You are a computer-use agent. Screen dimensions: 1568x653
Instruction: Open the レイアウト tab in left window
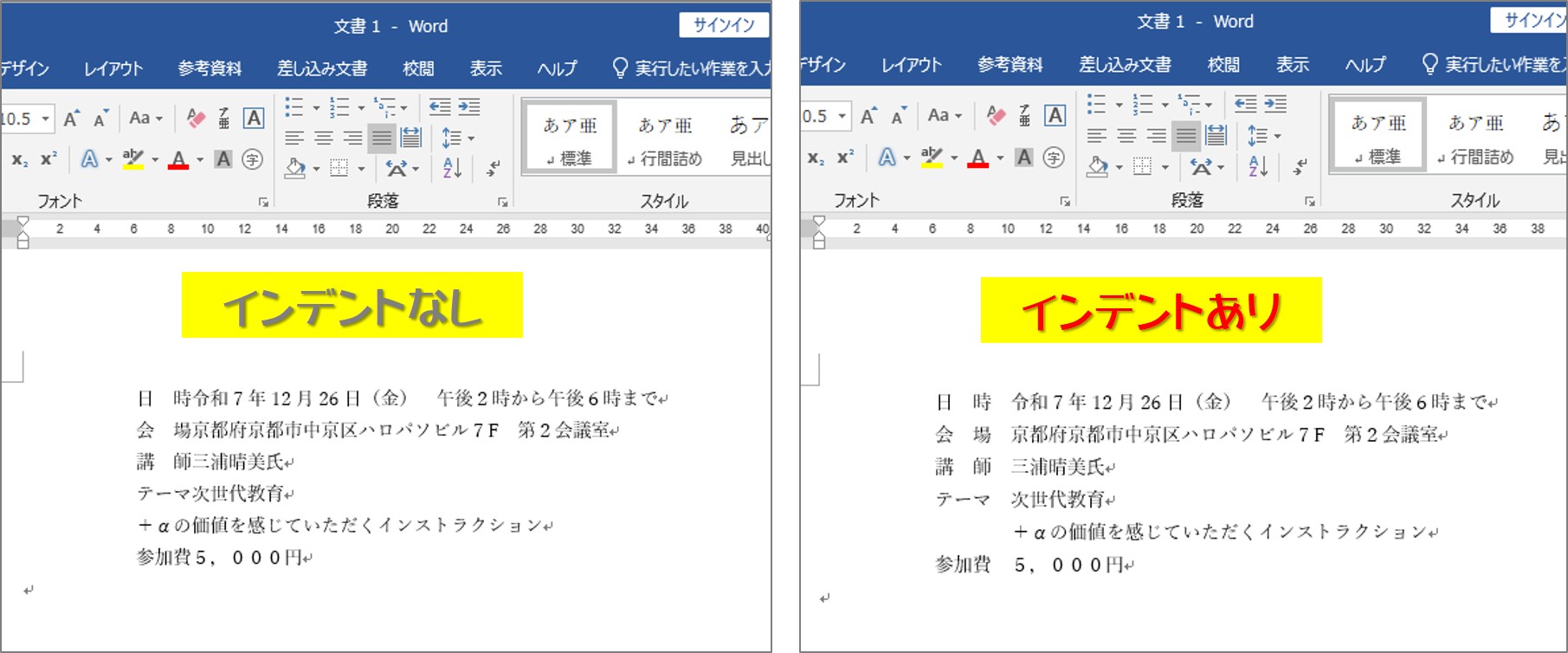click(x=113, y=68)
